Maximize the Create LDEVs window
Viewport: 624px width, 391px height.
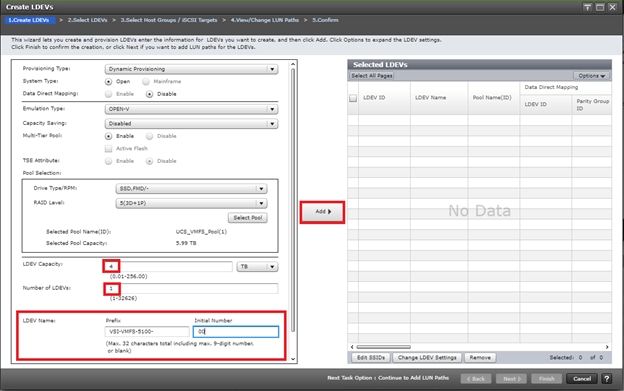[x=600, y=7]
